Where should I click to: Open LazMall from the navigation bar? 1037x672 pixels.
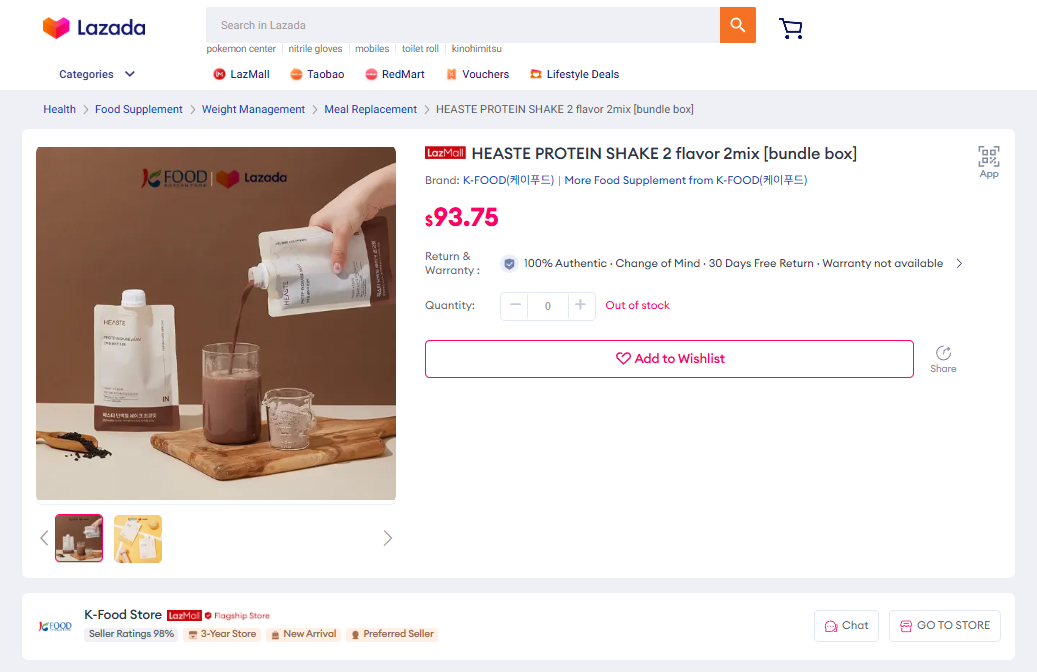[x=241, y=74]
